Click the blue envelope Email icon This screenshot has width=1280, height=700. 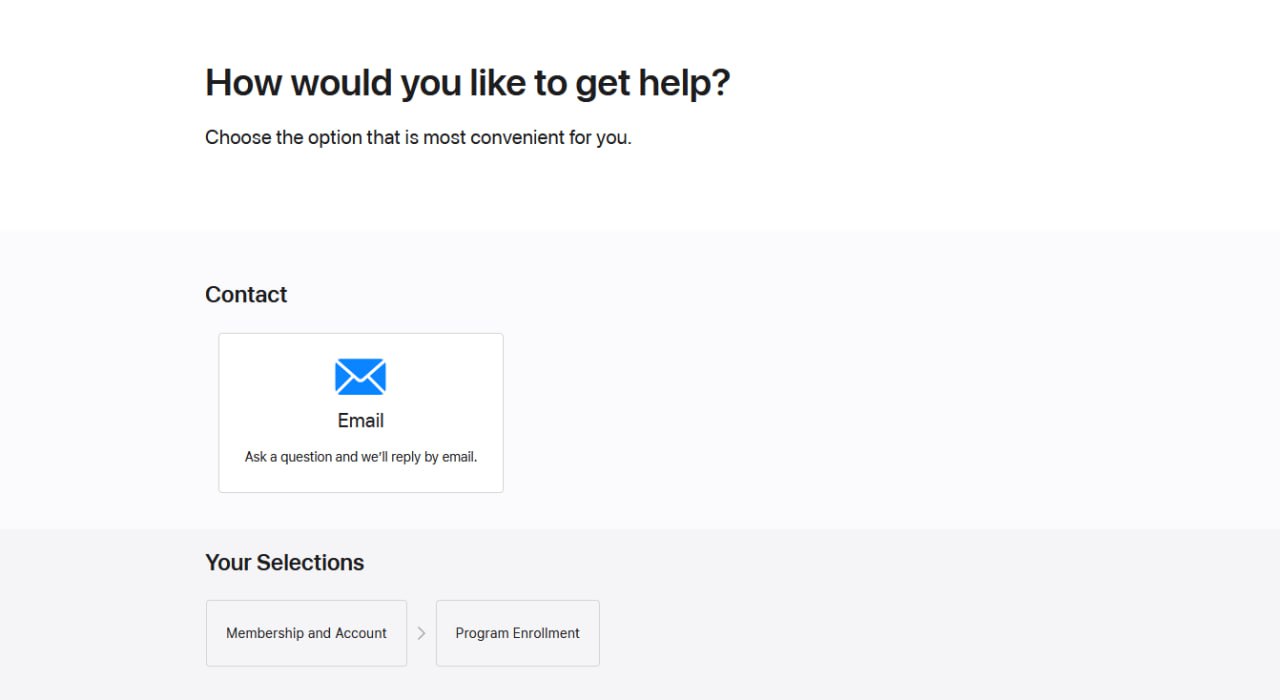360,377
